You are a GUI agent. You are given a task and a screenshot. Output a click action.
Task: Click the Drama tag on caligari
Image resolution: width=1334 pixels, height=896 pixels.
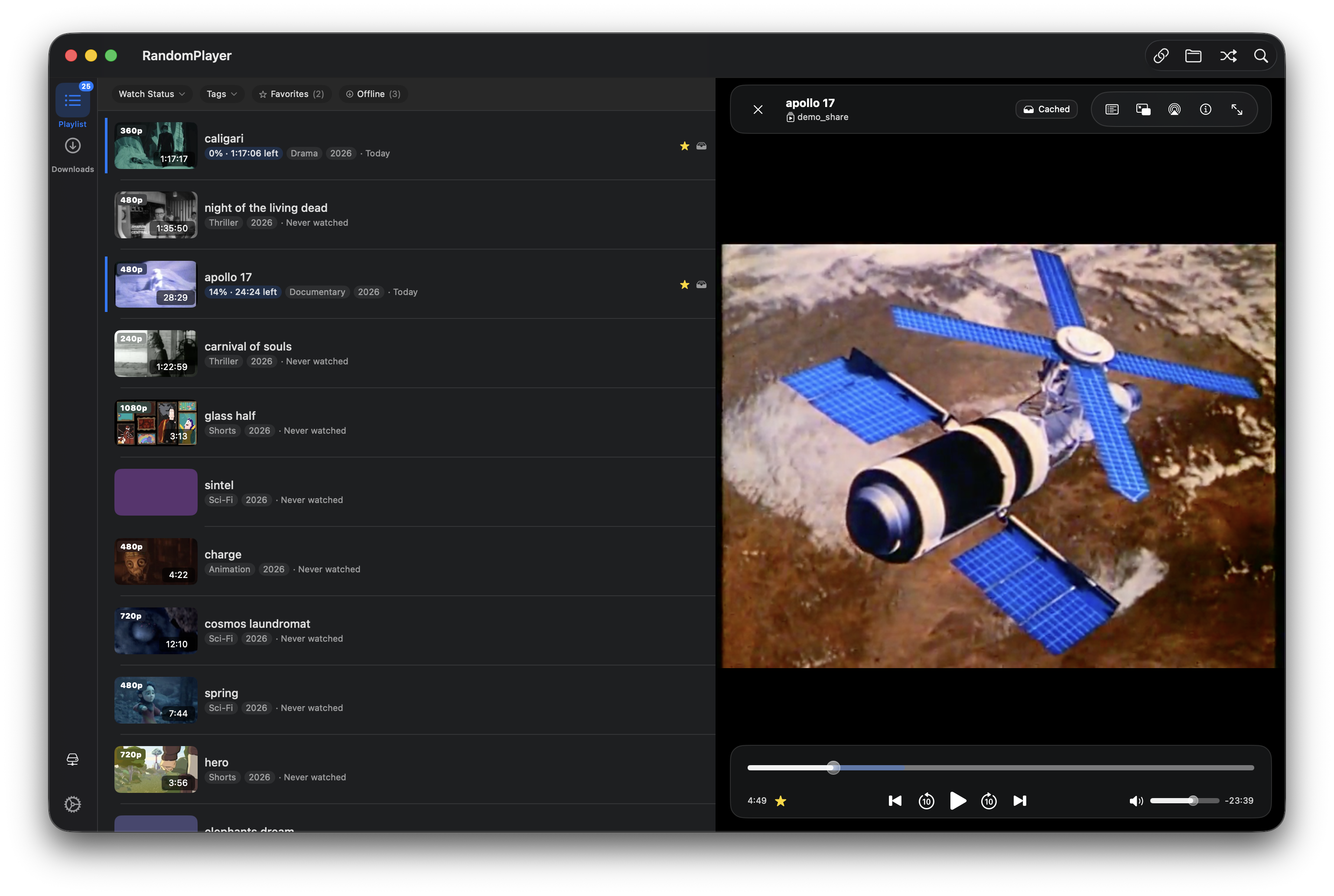[x=304, y=153]
